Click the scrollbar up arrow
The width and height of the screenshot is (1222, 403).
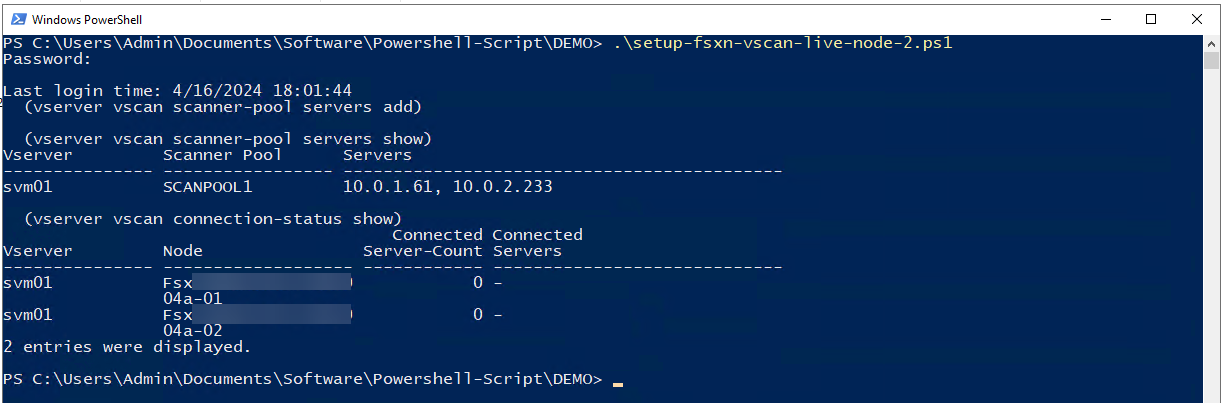(x=1212, y=45)
